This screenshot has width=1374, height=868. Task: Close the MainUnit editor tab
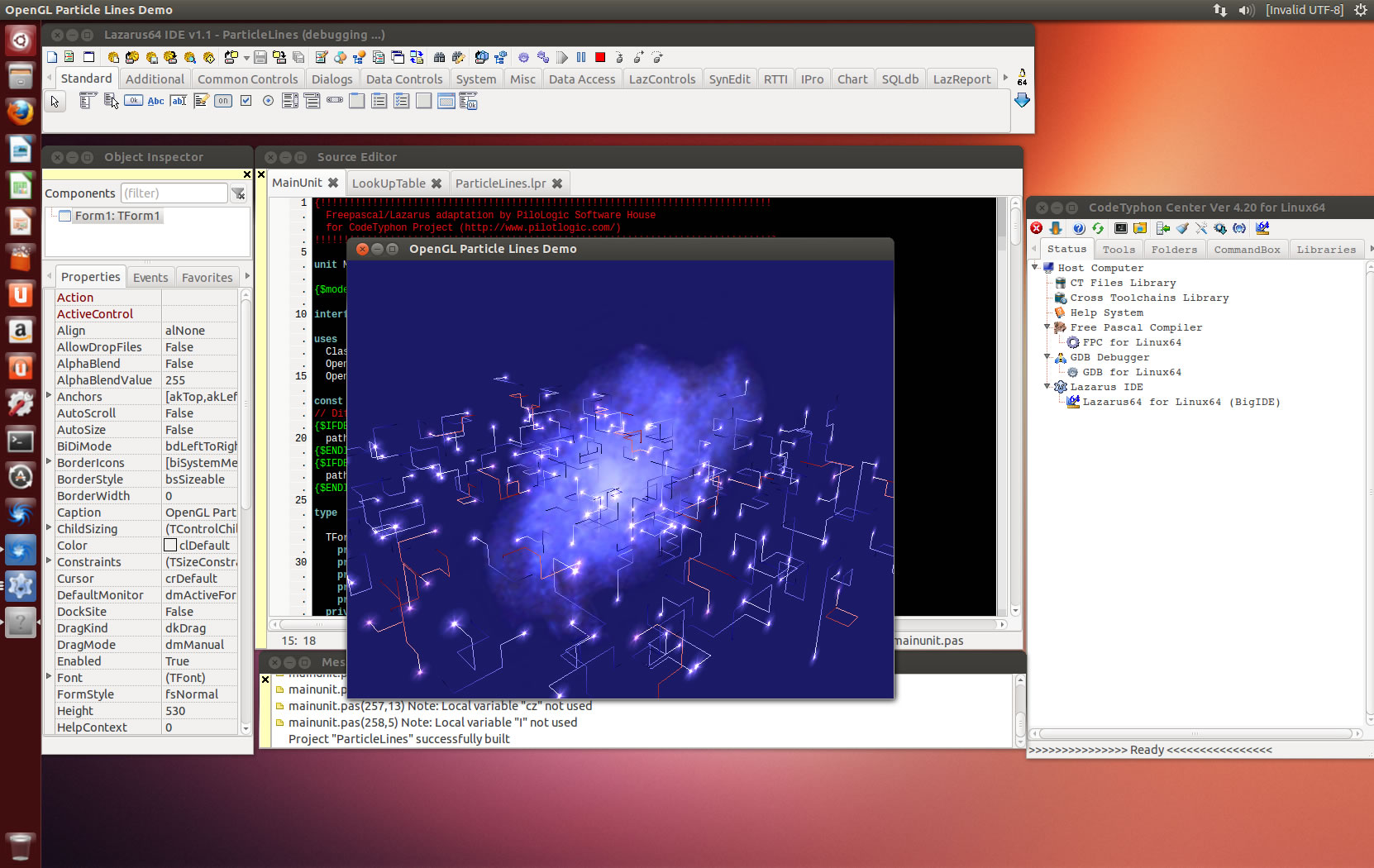[x=333, y=183]
